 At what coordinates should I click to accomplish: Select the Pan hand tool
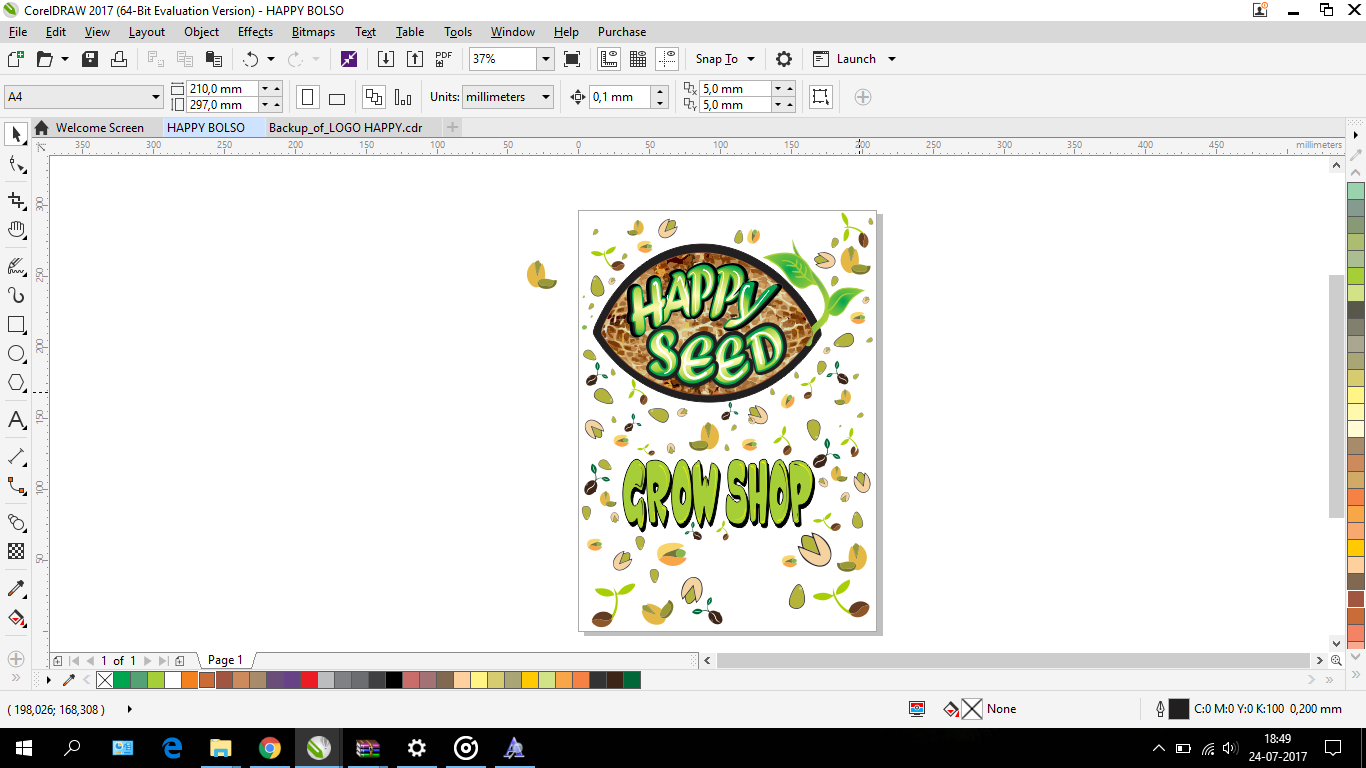click(16, 230)
